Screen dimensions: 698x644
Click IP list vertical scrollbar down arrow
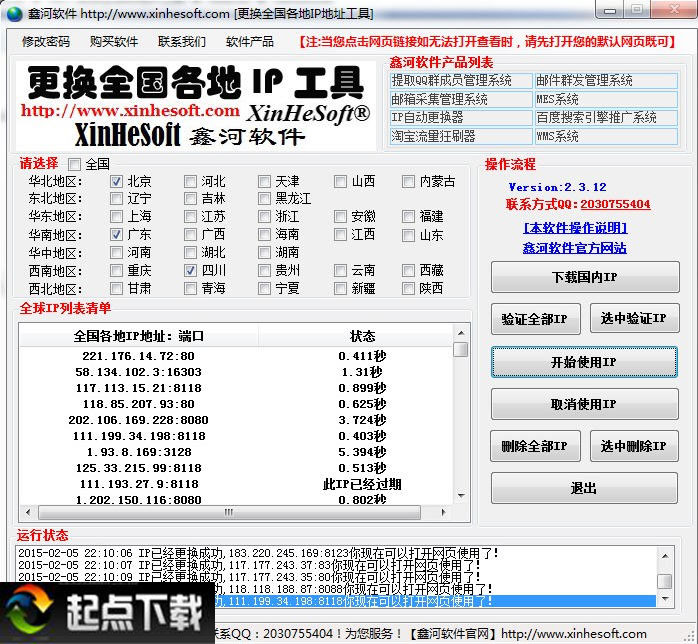461,495
